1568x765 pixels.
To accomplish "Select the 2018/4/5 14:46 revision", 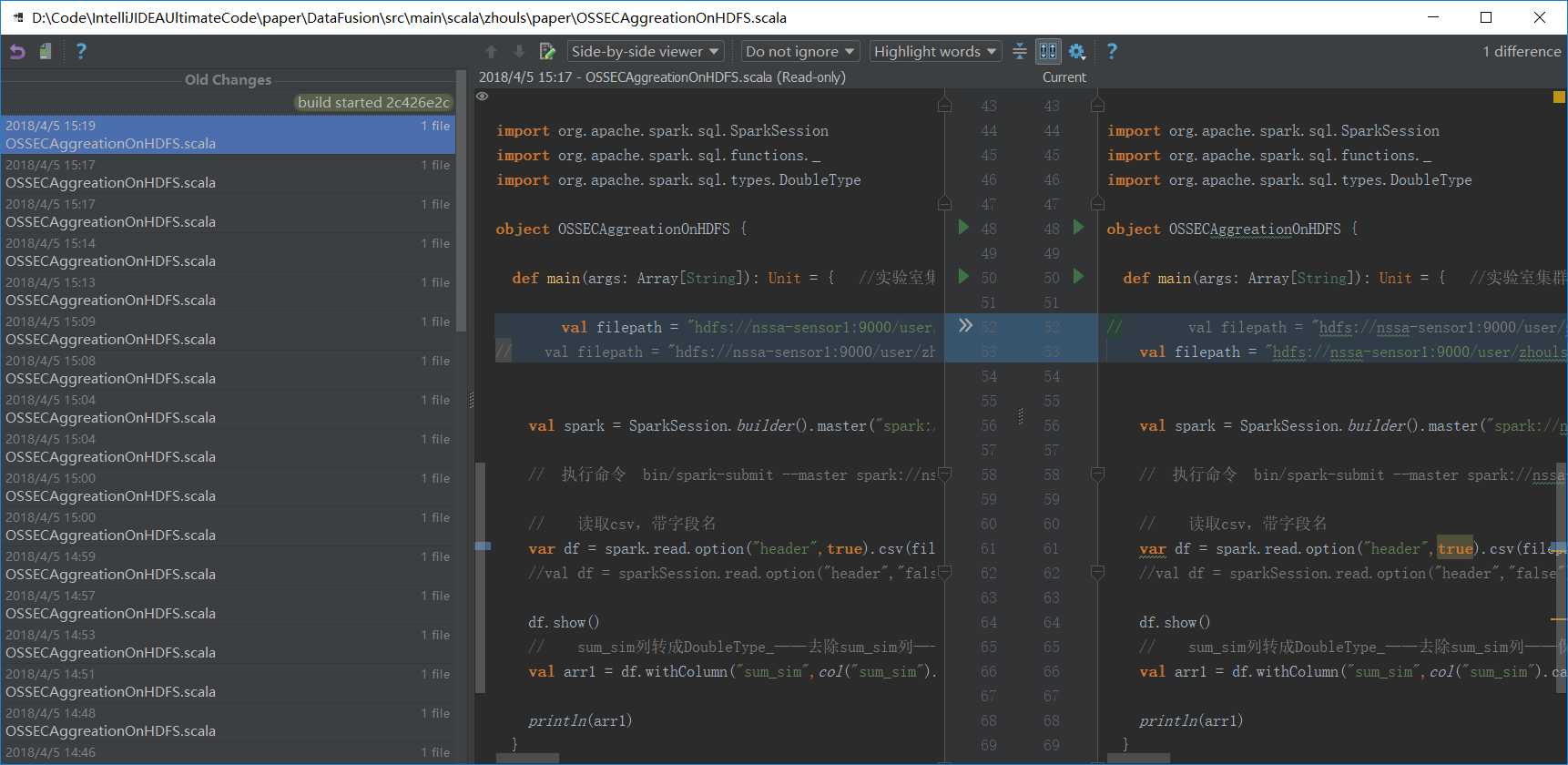I will (x=228, y=753).
